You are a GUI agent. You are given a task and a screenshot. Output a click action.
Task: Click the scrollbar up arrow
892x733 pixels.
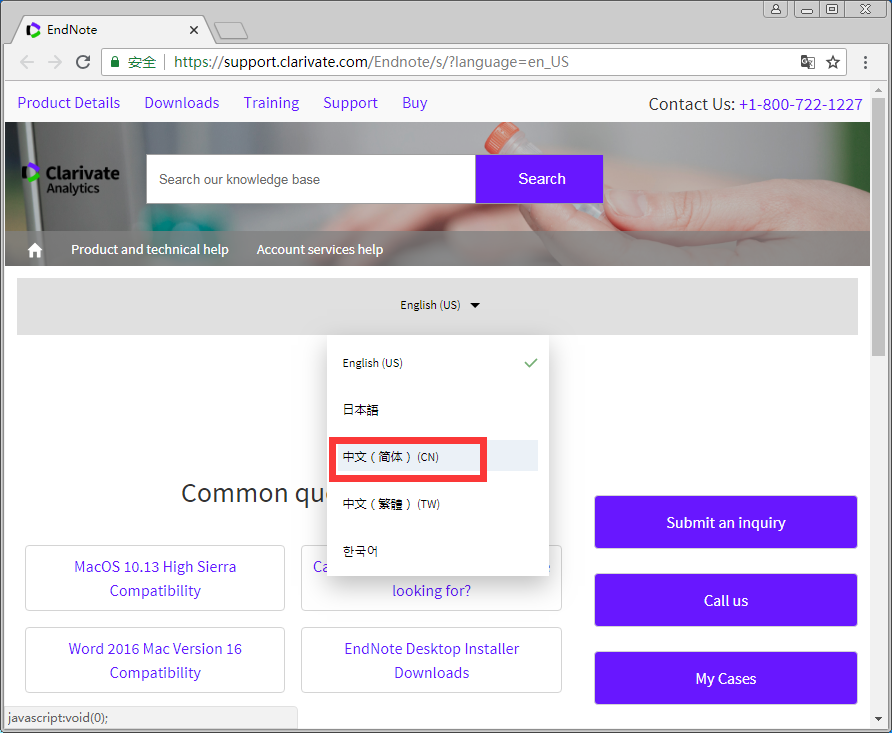pyautogui.click(x=878, y=90)
